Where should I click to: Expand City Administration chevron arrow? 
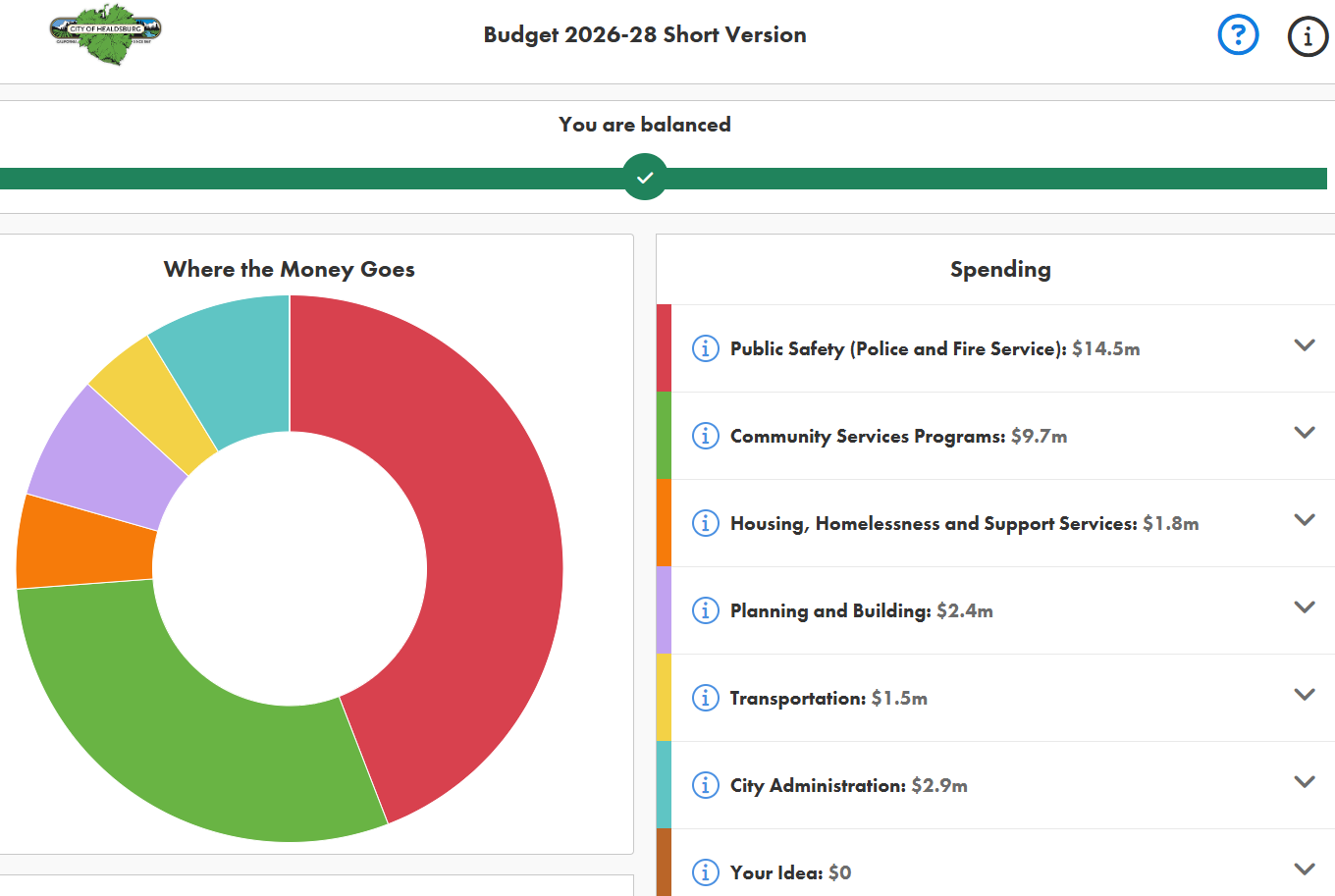pyautogui.click(x=1304, y=782)
